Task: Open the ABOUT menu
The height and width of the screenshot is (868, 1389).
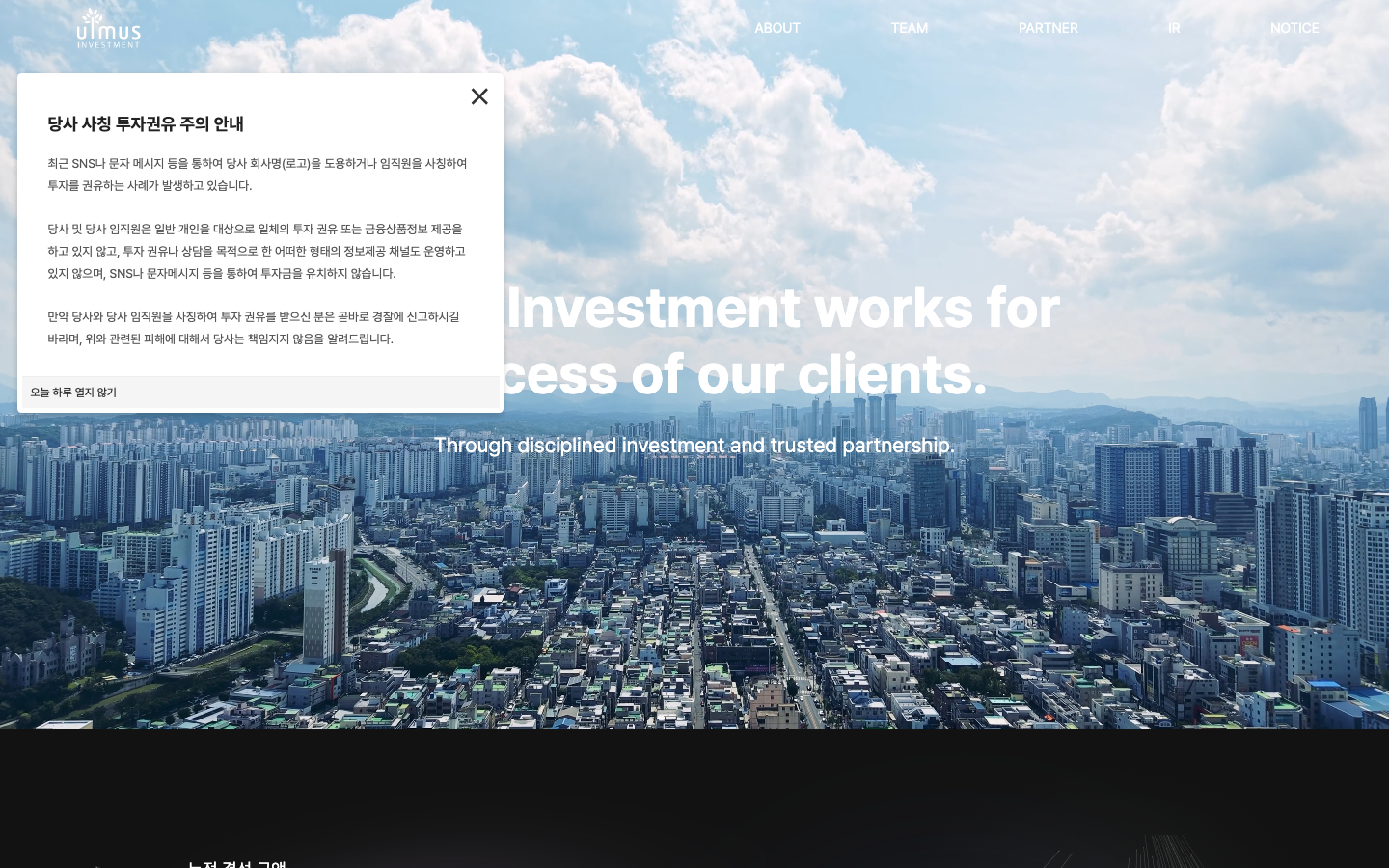Action: click(777, 28)
